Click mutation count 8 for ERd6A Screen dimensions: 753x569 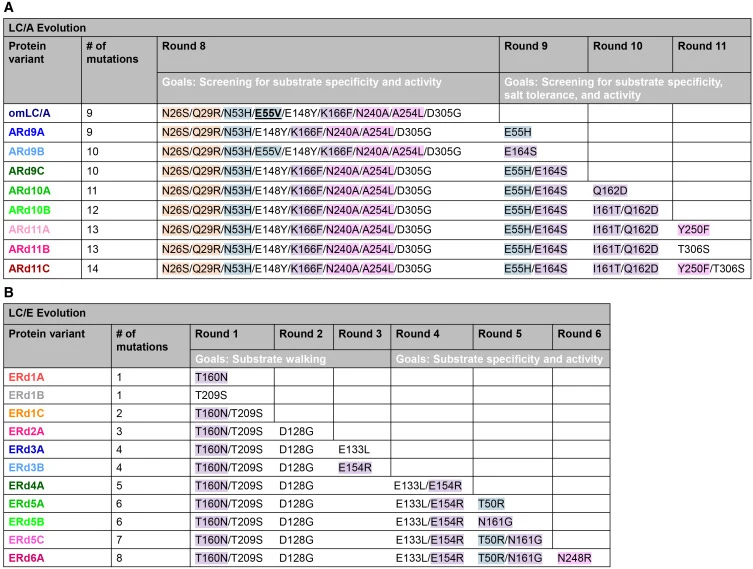click(119, 558)
